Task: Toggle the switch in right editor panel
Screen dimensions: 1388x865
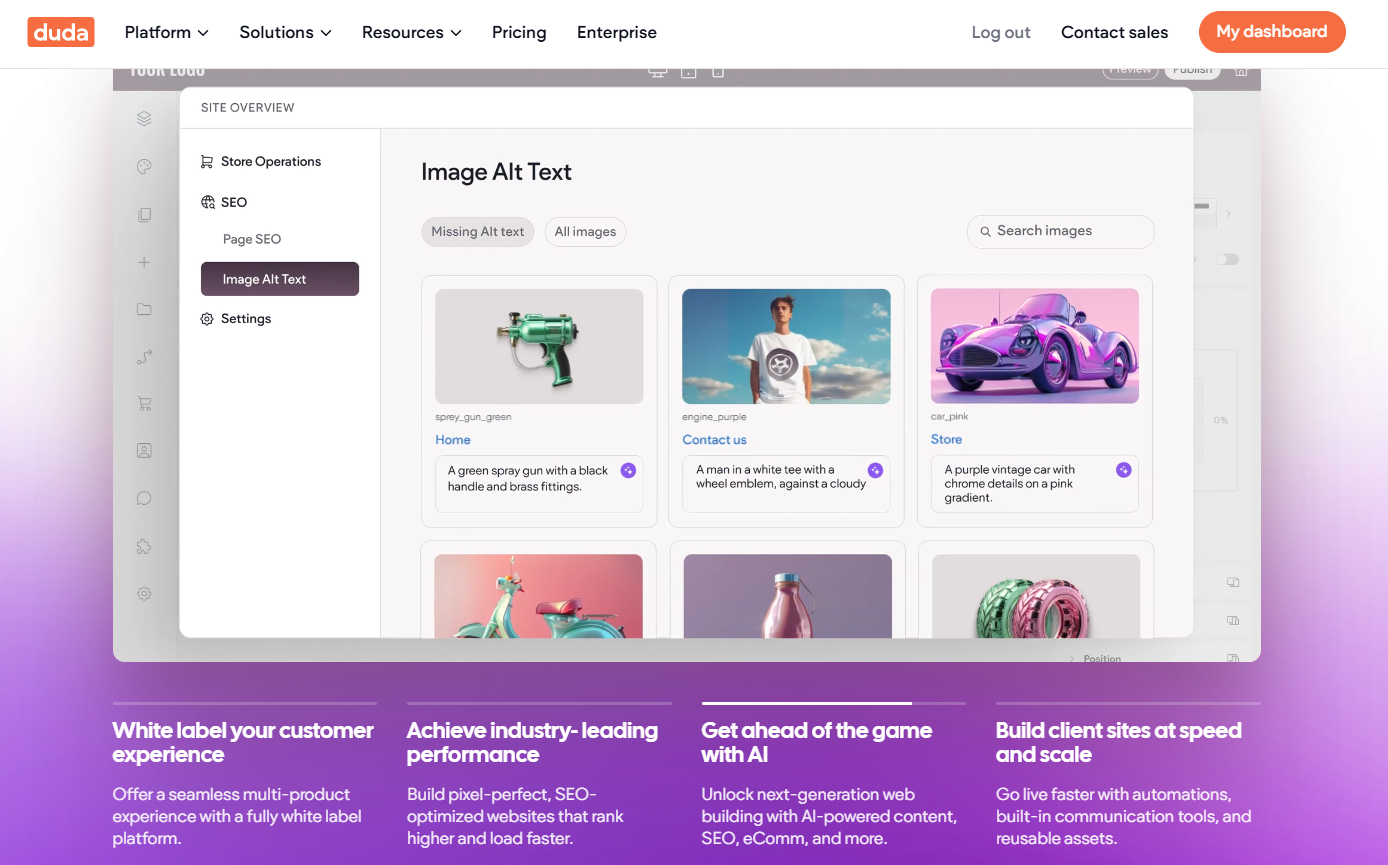Action: click(x=1227, y=259)
